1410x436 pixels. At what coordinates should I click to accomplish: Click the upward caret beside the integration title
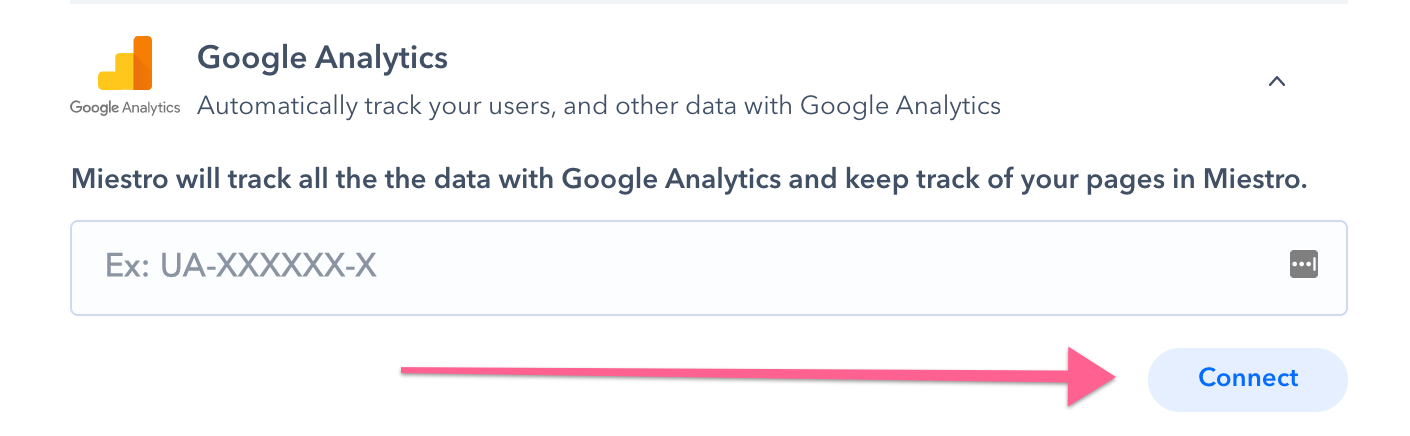tap(1276, 82)
